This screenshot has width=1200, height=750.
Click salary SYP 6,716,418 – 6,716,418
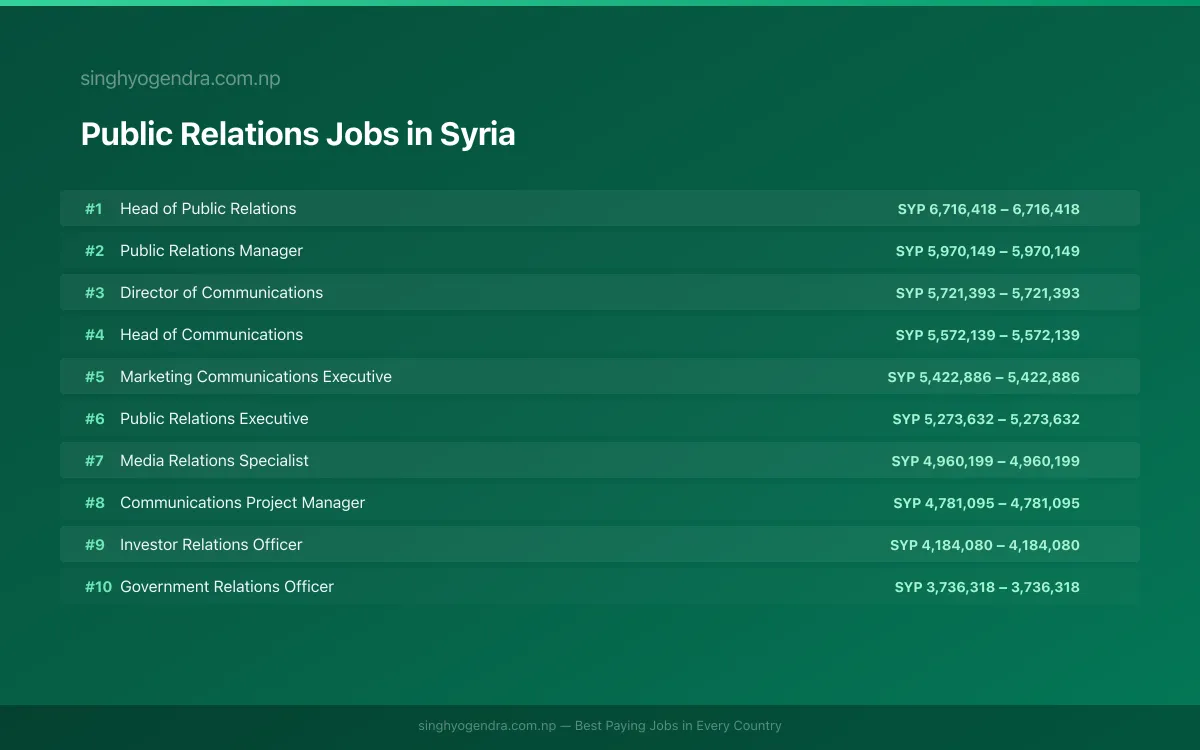pos(989,209)
